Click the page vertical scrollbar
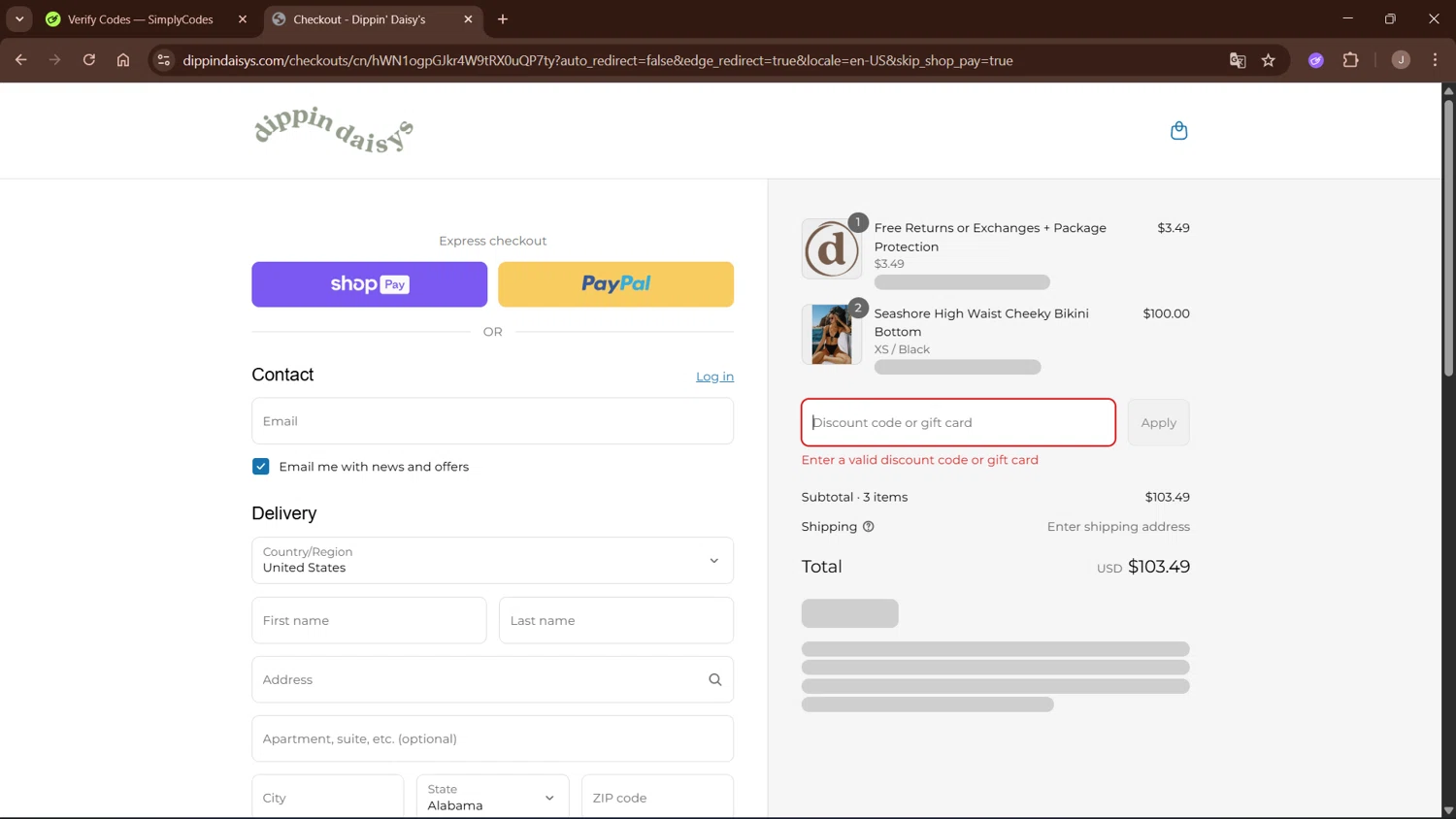 coord(1448,238)
